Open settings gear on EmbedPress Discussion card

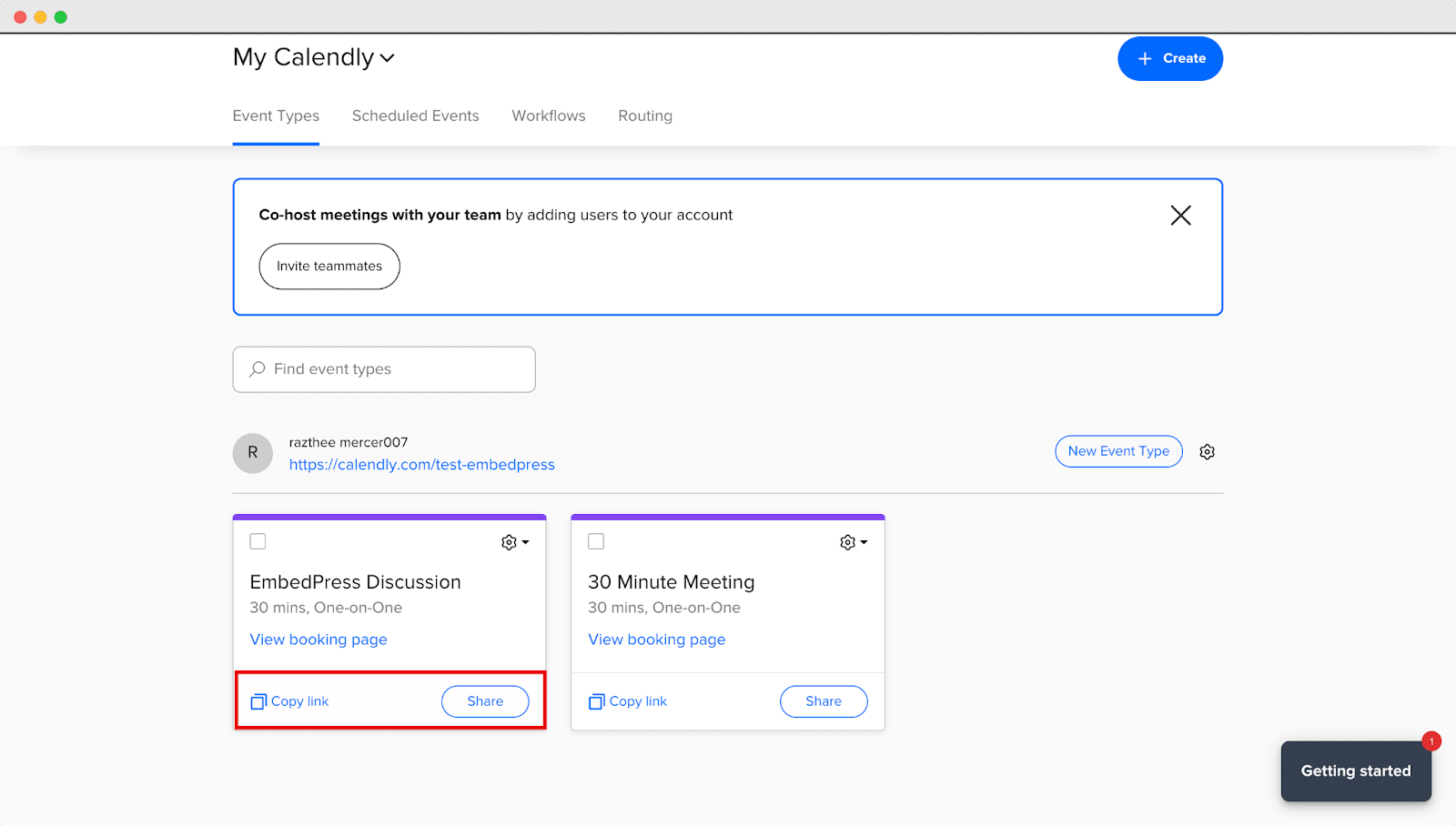(508, 541)
